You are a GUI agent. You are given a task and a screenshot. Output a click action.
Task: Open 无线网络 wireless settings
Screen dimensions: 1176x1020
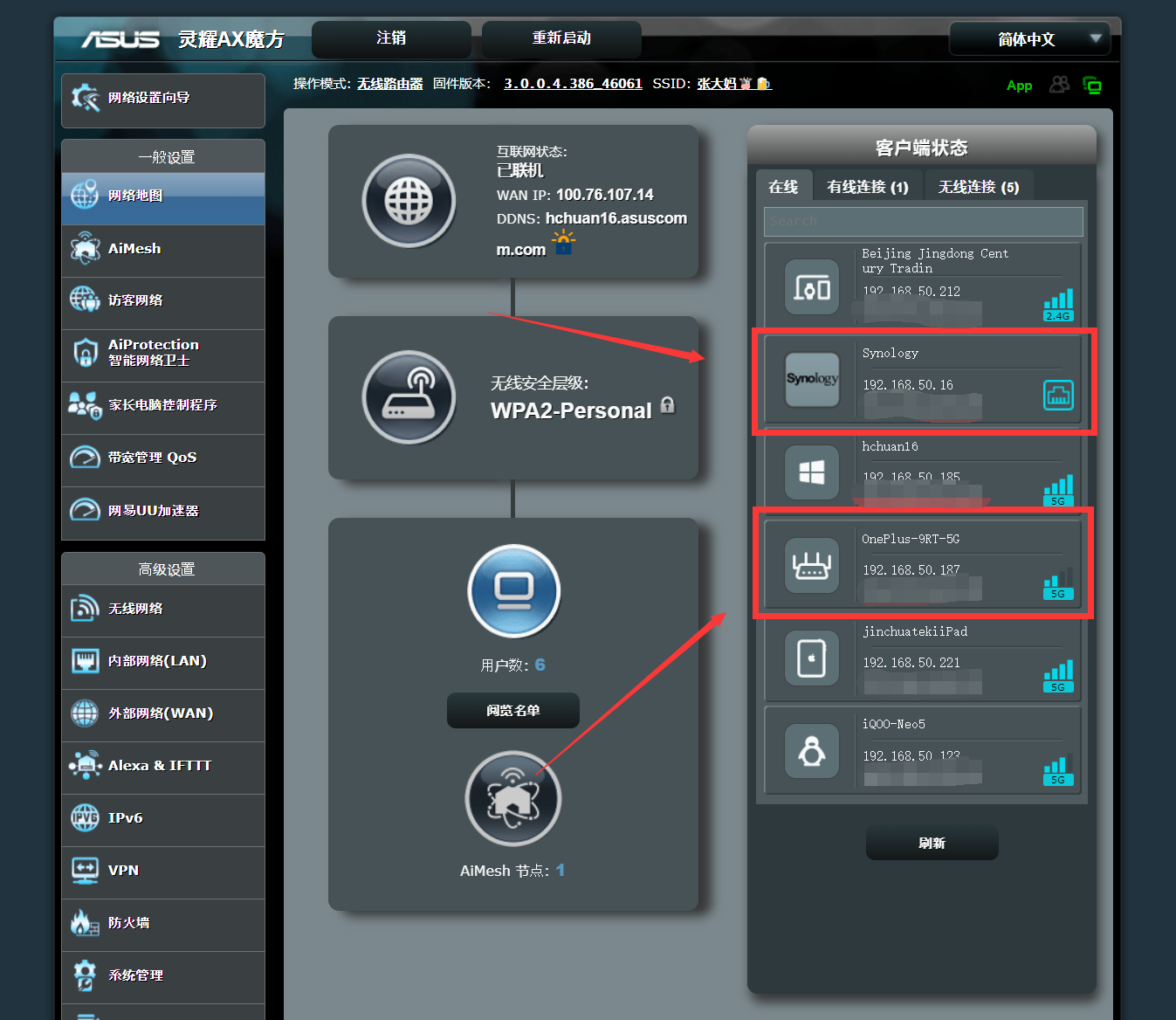163,610
